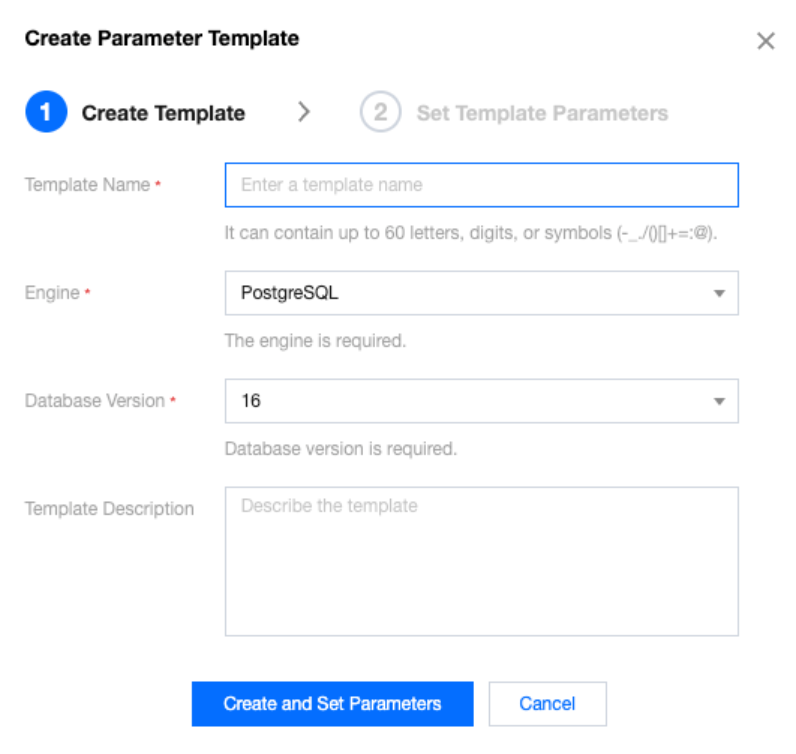Click the Template Description field label
Viewport: 796px width, 754px height.
109,509
